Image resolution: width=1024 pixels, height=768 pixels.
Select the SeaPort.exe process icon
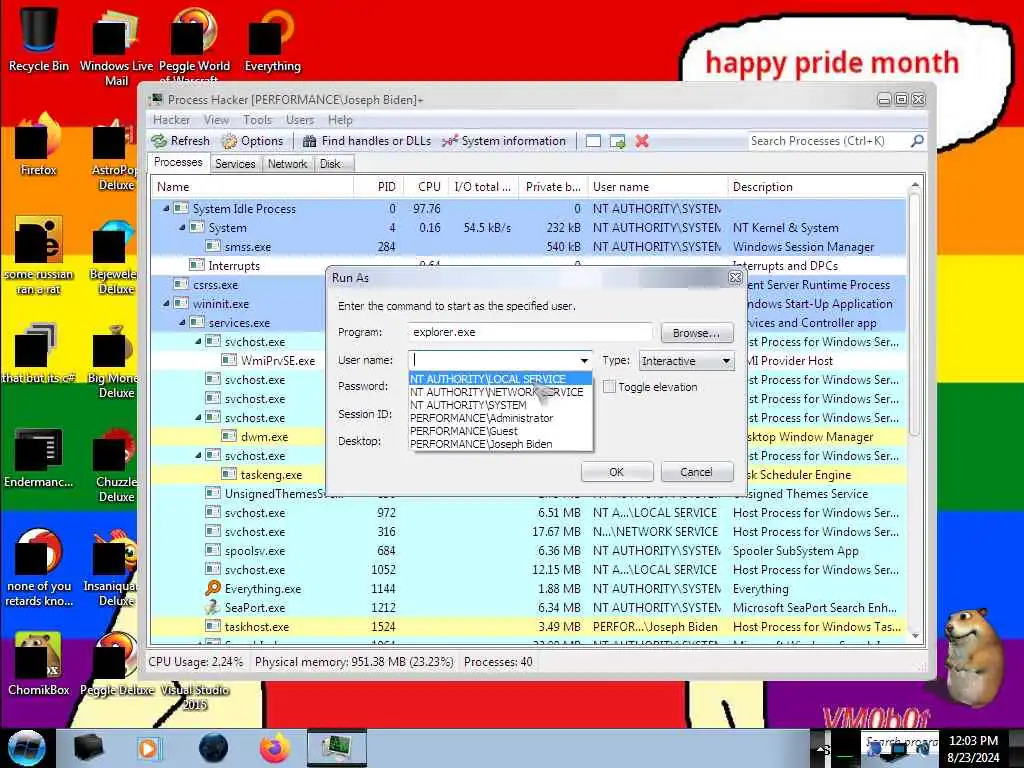213,607
